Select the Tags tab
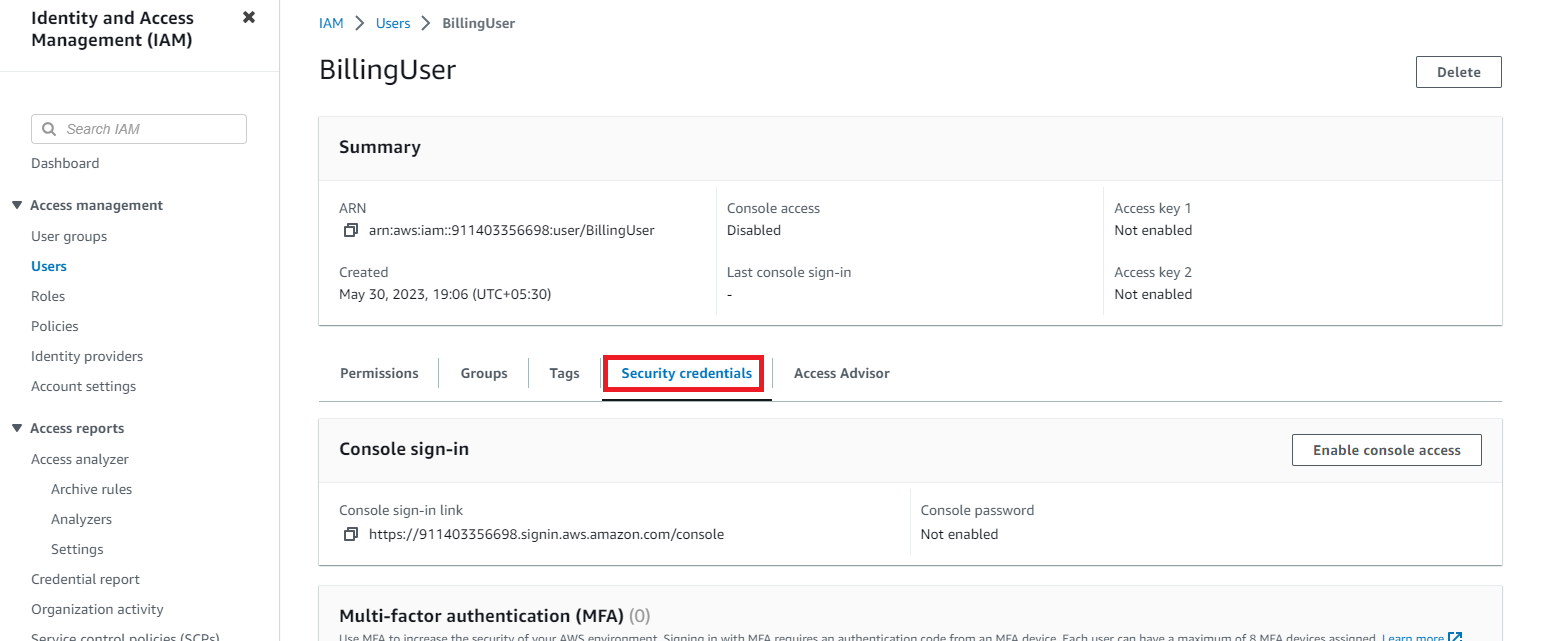The height and width of the screenshot is (641, 1541). point(564,373)
